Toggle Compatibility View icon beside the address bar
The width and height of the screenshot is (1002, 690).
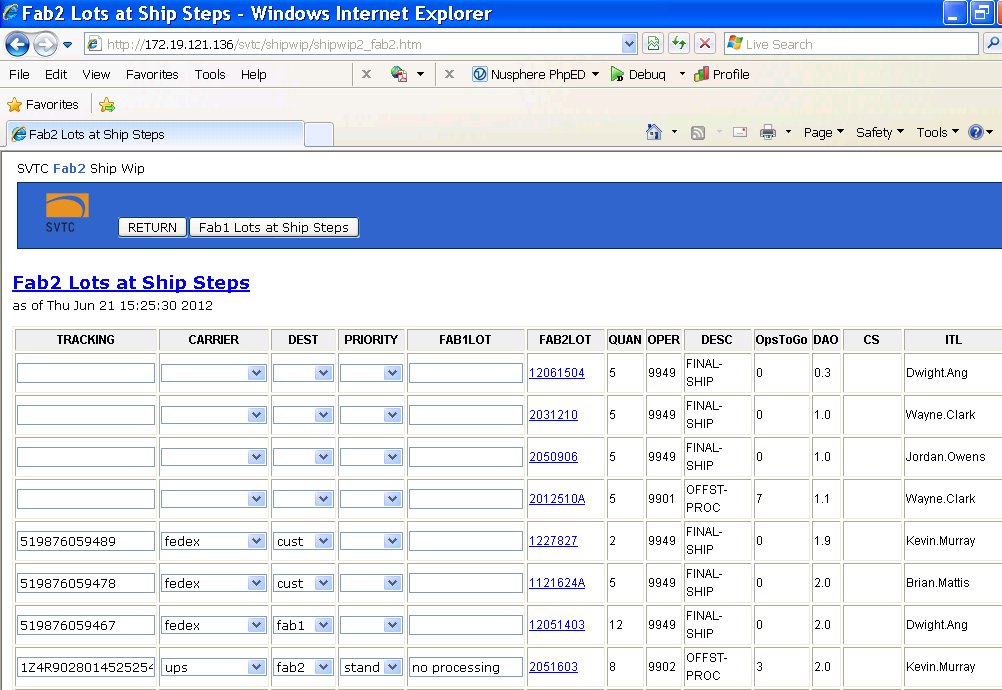(653, 43)
